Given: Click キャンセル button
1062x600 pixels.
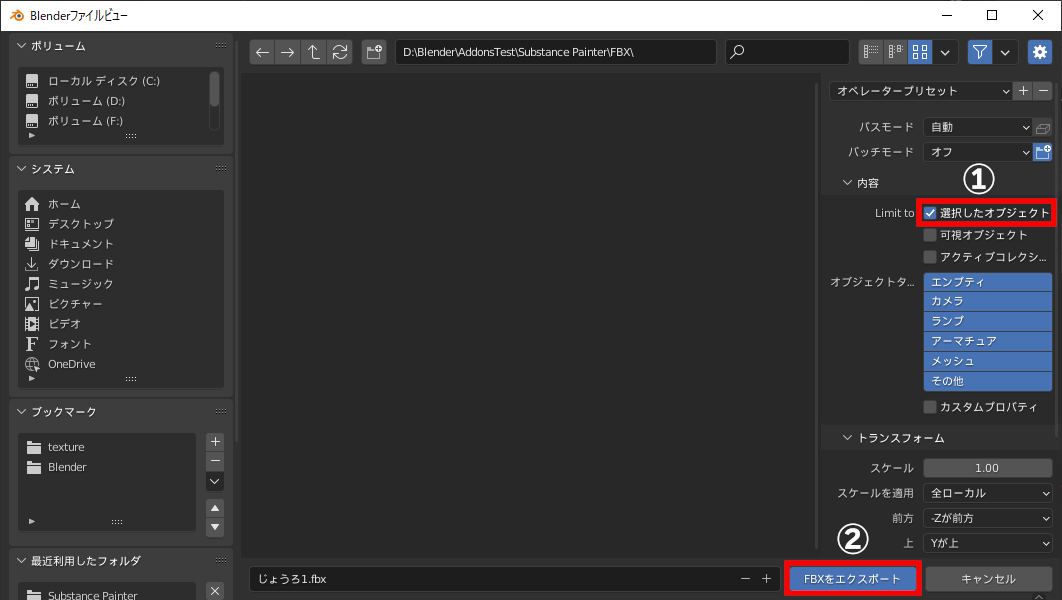Looking at the screenshot, I should pyautogui.click(x=988, y=579).
